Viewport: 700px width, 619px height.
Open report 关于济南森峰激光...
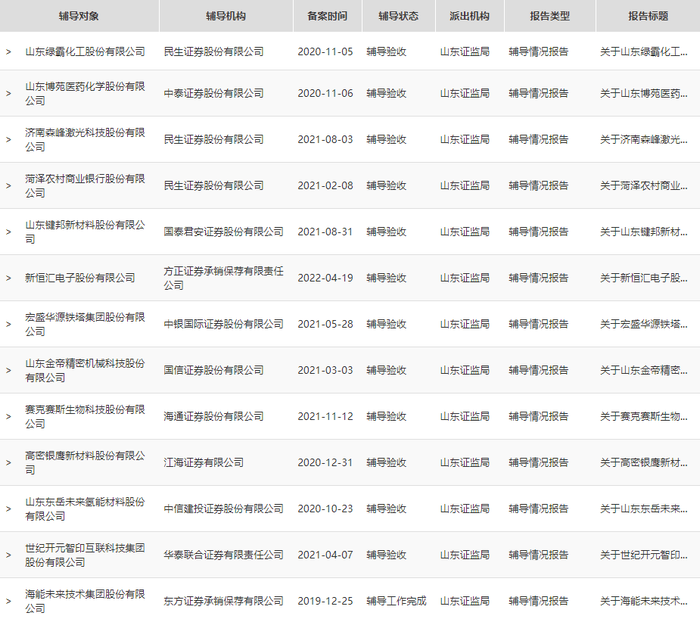tap(644, 140)
